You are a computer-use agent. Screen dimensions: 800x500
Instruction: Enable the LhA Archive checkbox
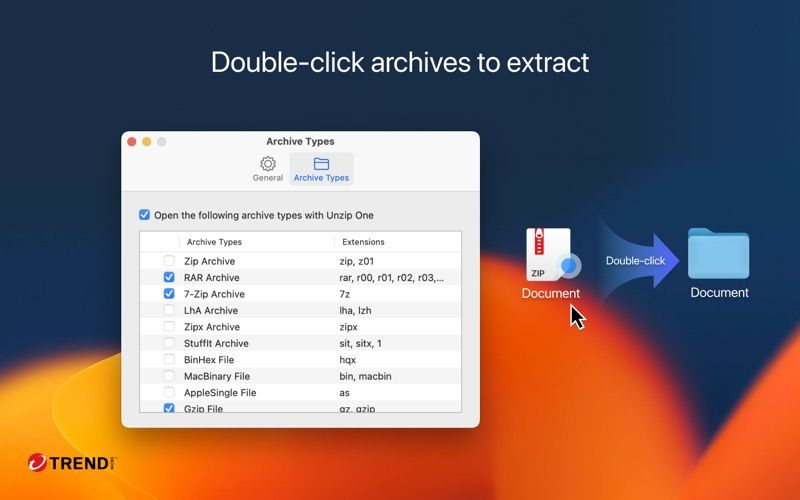click(x=169, y=310)
